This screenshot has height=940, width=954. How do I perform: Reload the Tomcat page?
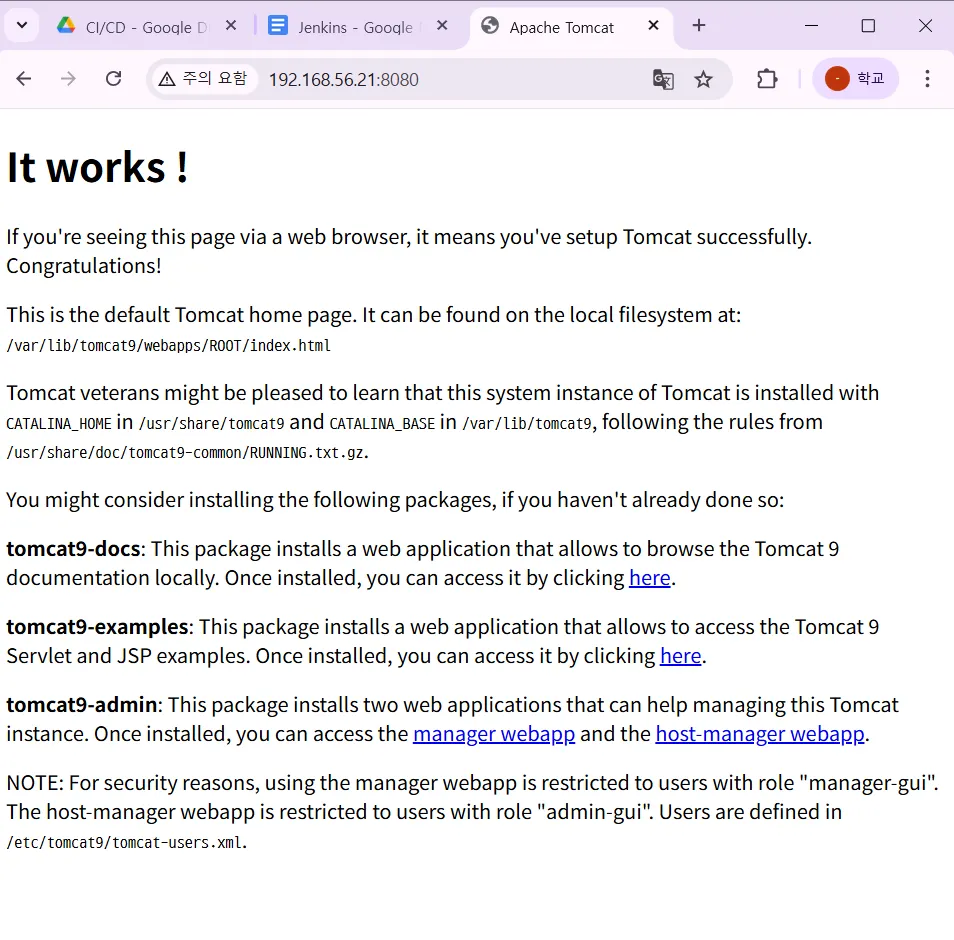click(114, 78)
